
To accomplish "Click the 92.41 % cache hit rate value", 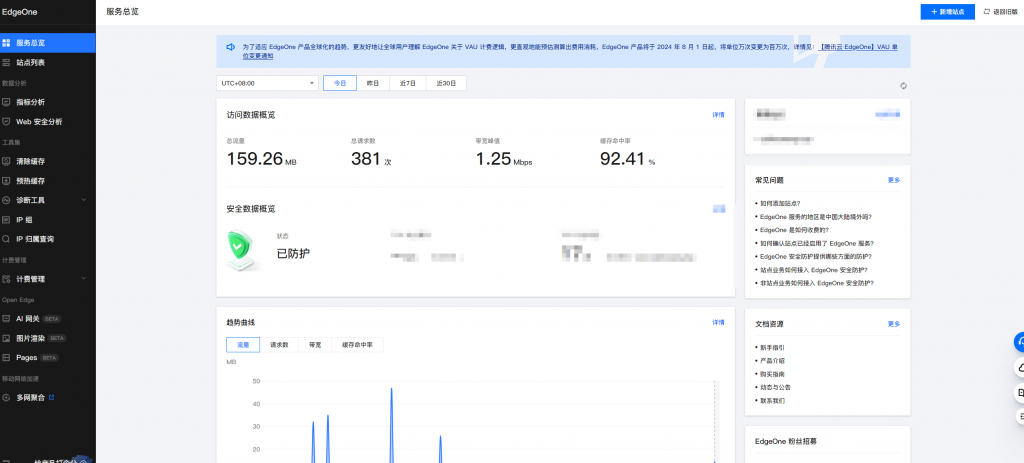I will 628,159.
